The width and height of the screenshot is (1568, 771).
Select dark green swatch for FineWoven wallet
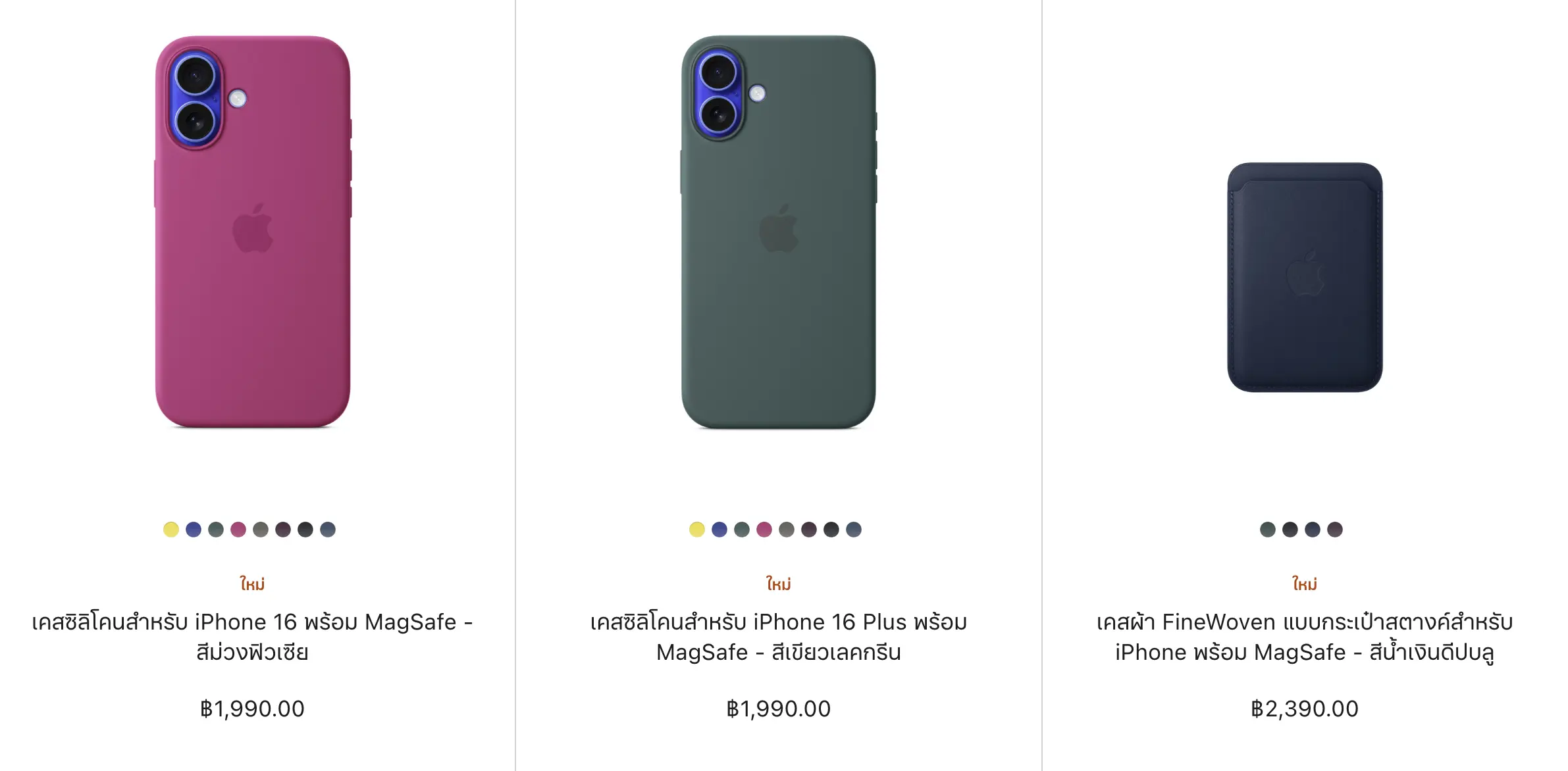[x=1268, y=530]
